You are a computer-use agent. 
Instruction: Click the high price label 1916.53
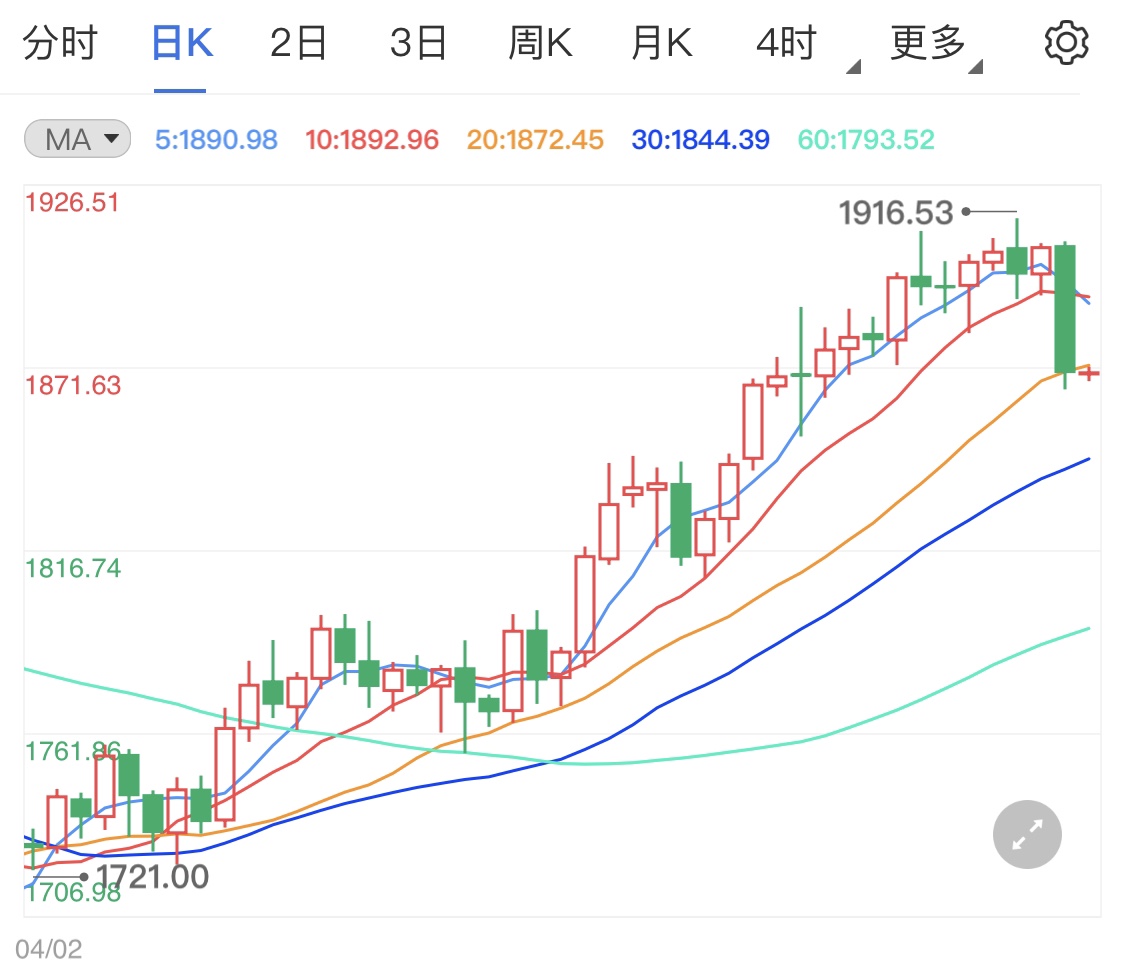point(895,212)
